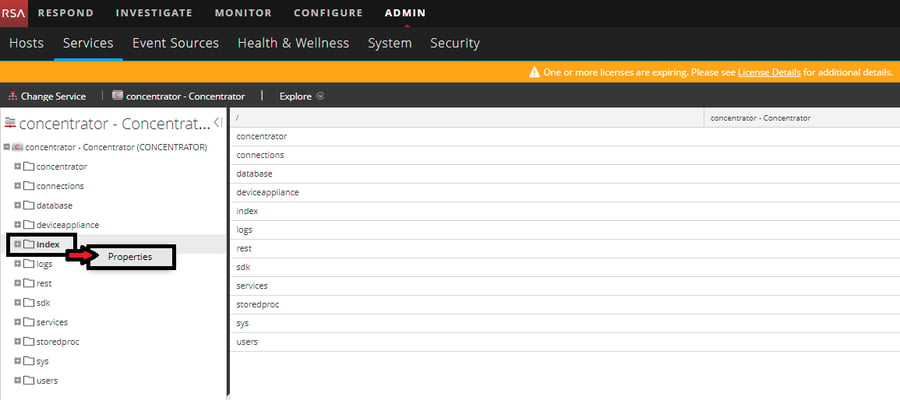Viewport: 900px width, 400px height.
Task: Click the concentrator service icon in toolbar
Action: [x=118, y=96]
